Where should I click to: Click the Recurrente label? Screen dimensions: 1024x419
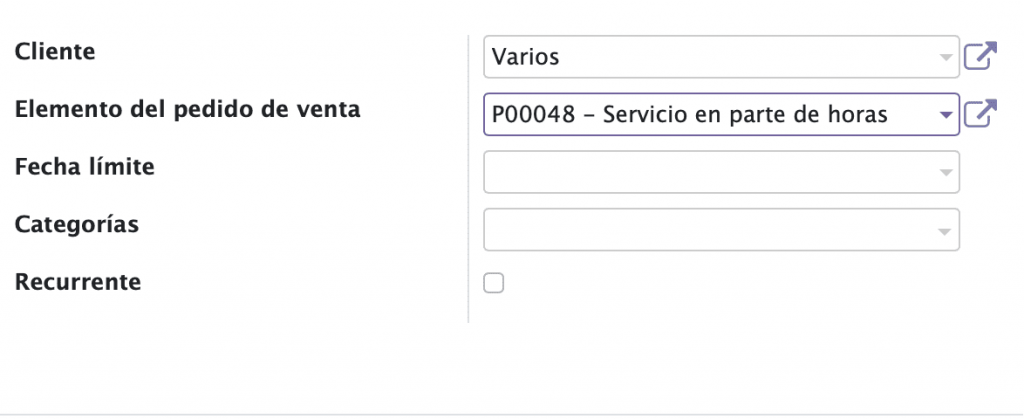click(78, 282)
